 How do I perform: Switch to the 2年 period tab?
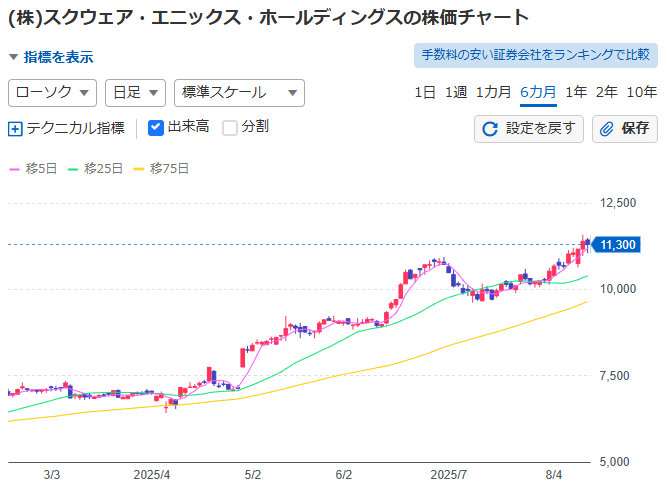tap(607, 92)
